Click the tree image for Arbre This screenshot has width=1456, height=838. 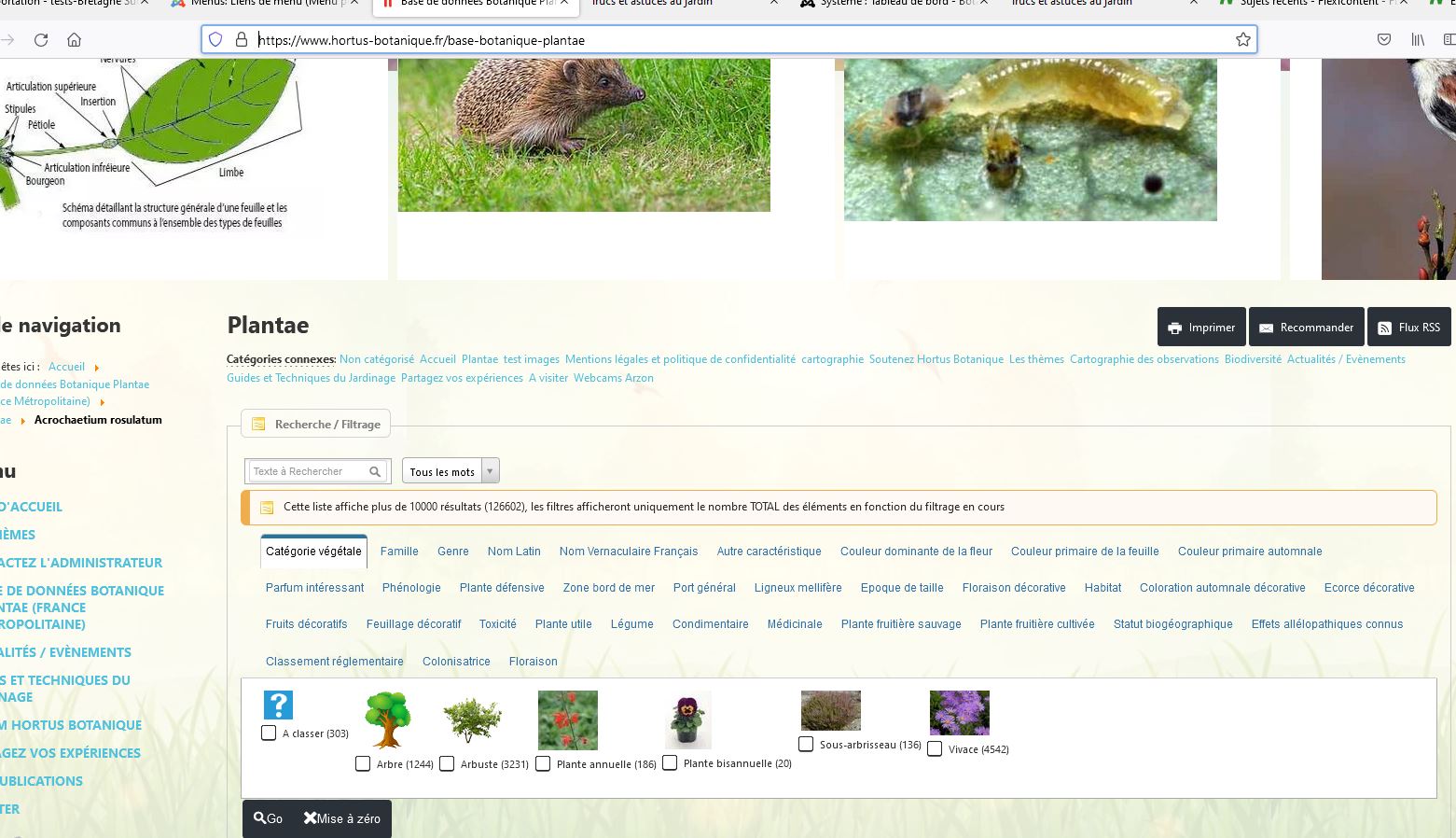[x=387, y=719]
